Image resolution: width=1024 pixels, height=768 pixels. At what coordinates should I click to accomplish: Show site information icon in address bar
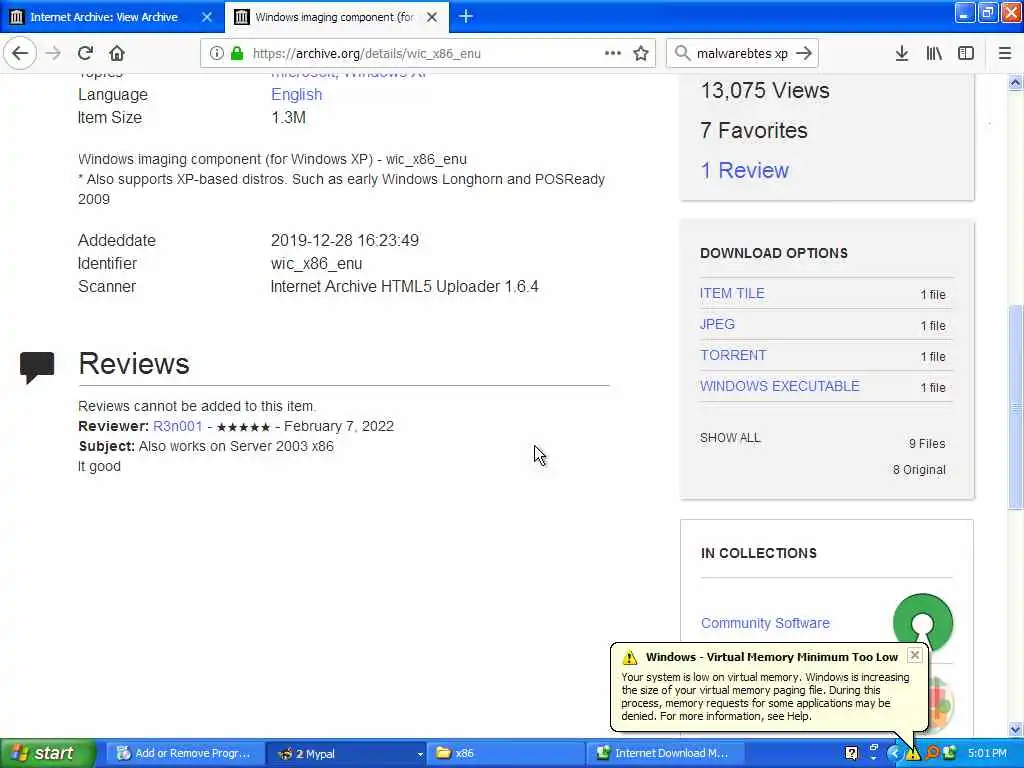click(217, 53)
